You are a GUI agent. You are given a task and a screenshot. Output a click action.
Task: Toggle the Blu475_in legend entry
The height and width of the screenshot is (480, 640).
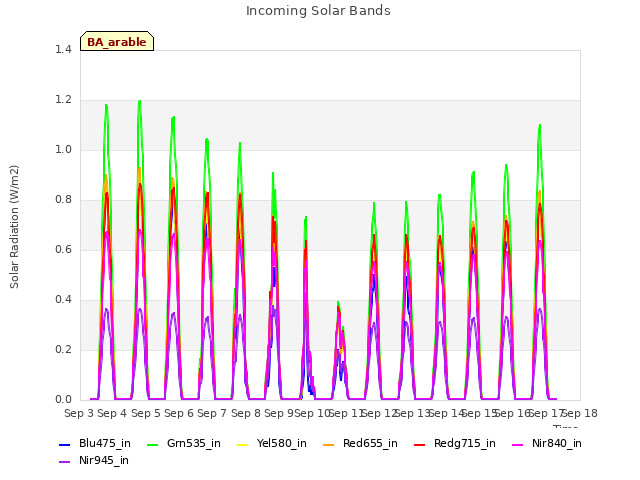coord(95,443)
